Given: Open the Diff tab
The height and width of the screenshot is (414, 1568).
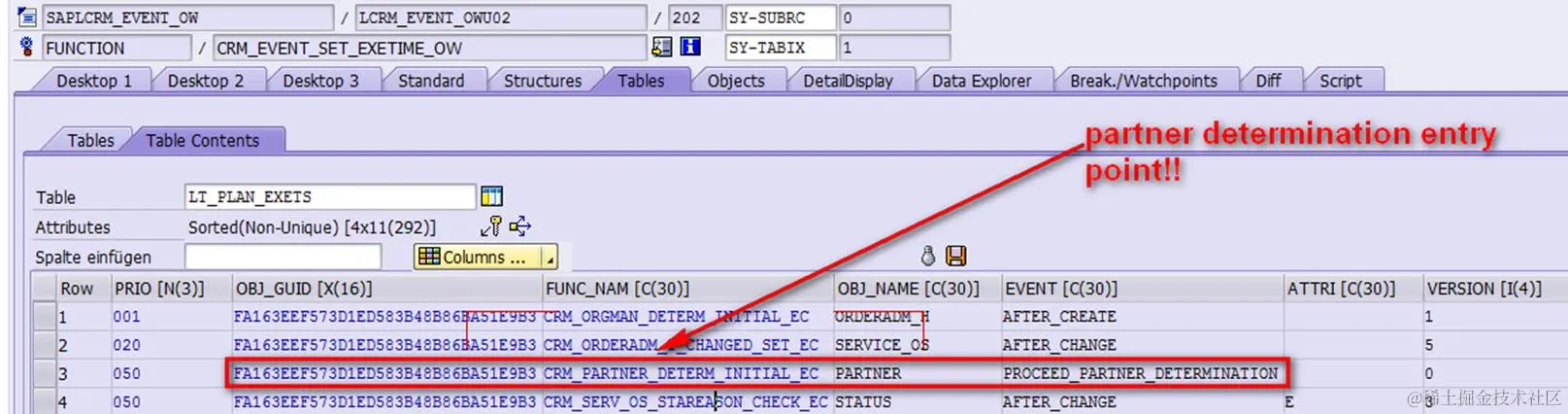Looking at the screenshot, I should 1268,81.
